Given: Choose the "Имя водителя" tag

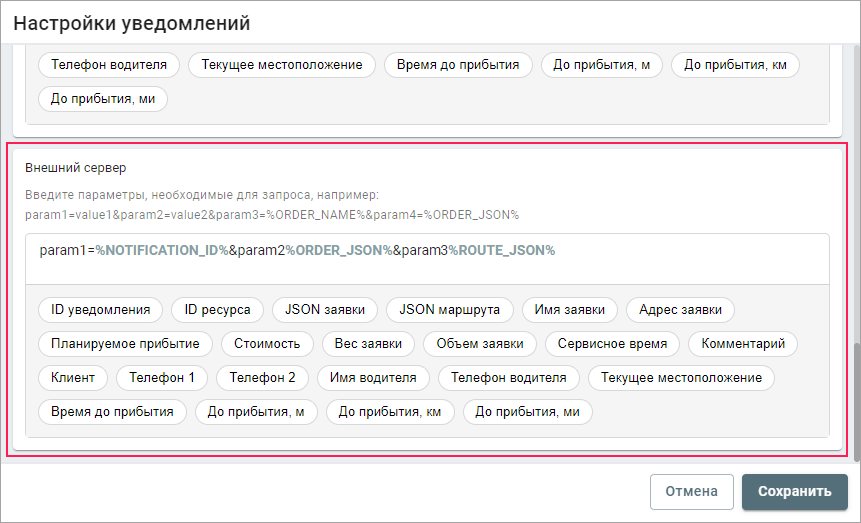Looking at the screenshot, I should (374, 378).
